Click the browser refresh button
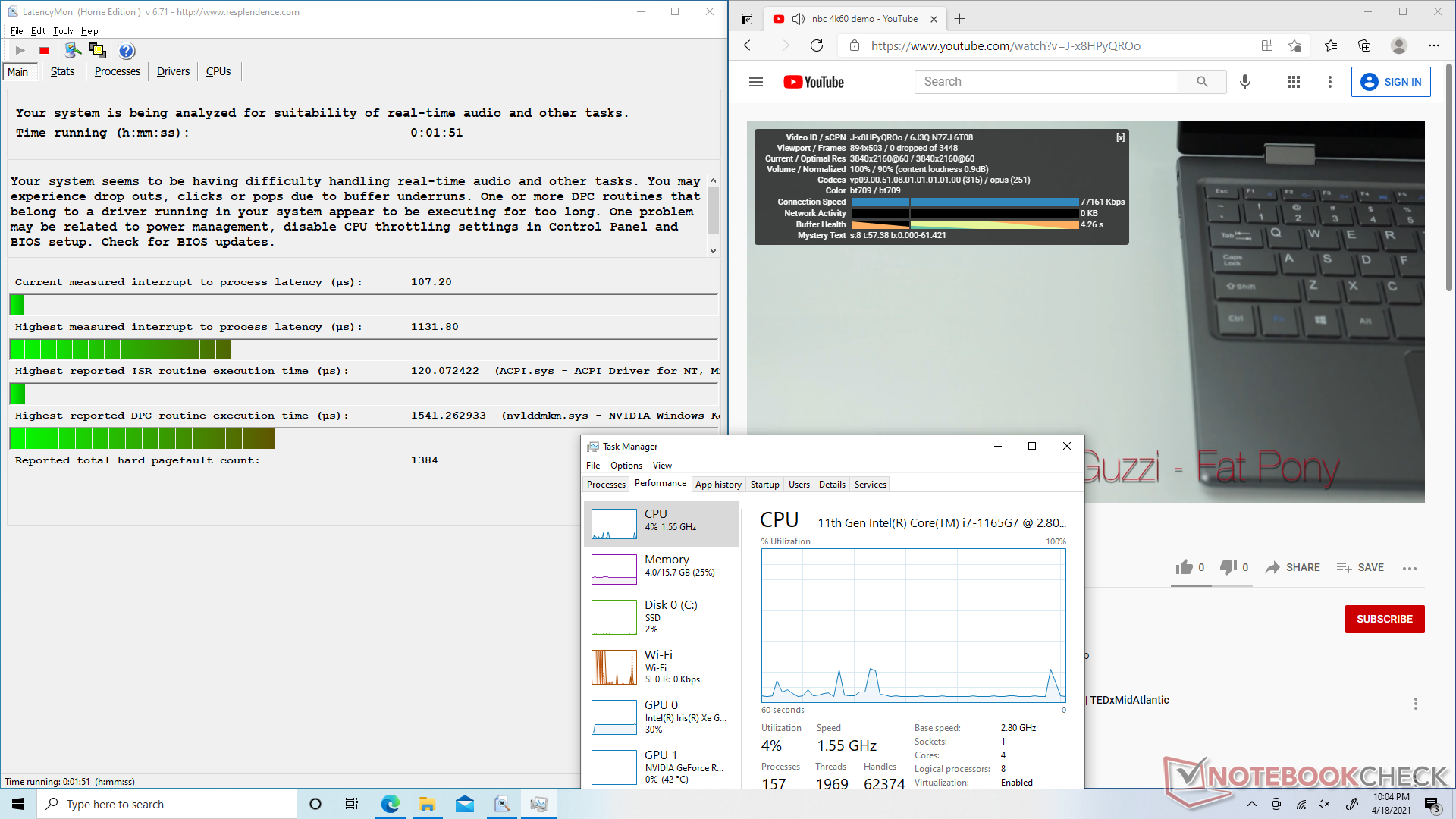Image resolution: width=1456 pixels, height=819 pixels. (x=817, y=45)
